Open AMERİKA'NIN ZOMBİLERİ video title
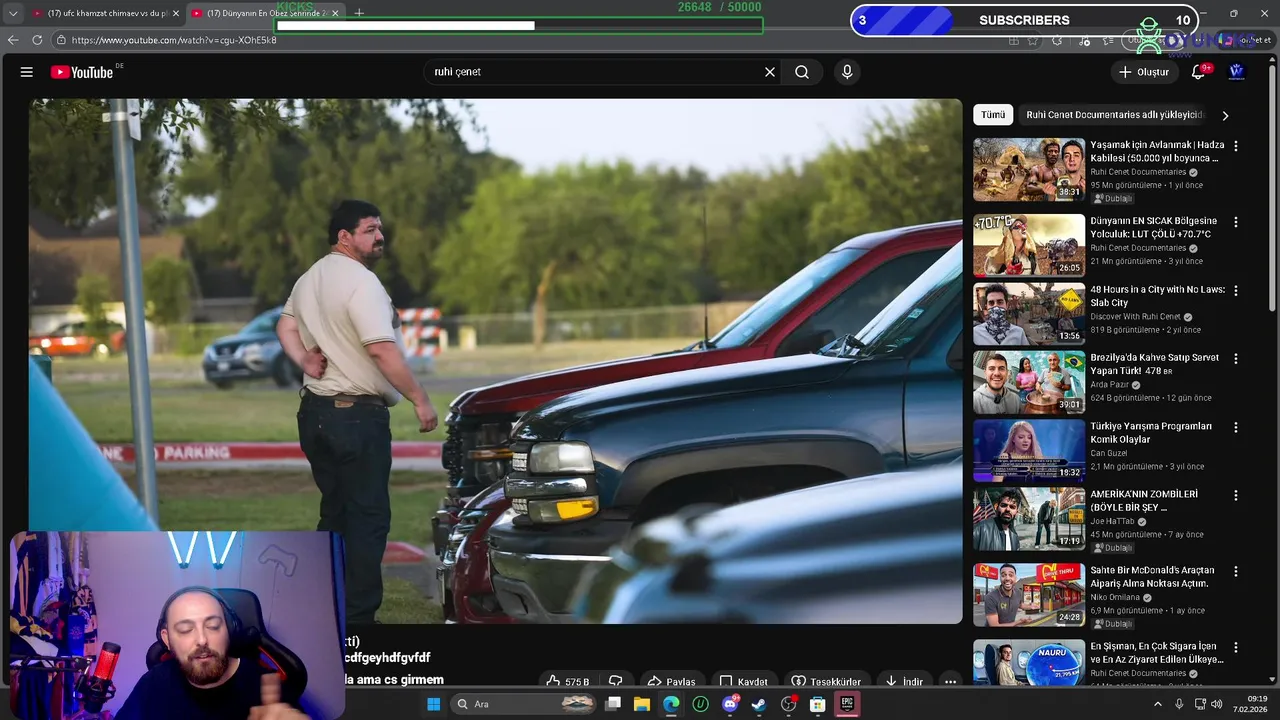1280x720 pixels. [1144, 500]
